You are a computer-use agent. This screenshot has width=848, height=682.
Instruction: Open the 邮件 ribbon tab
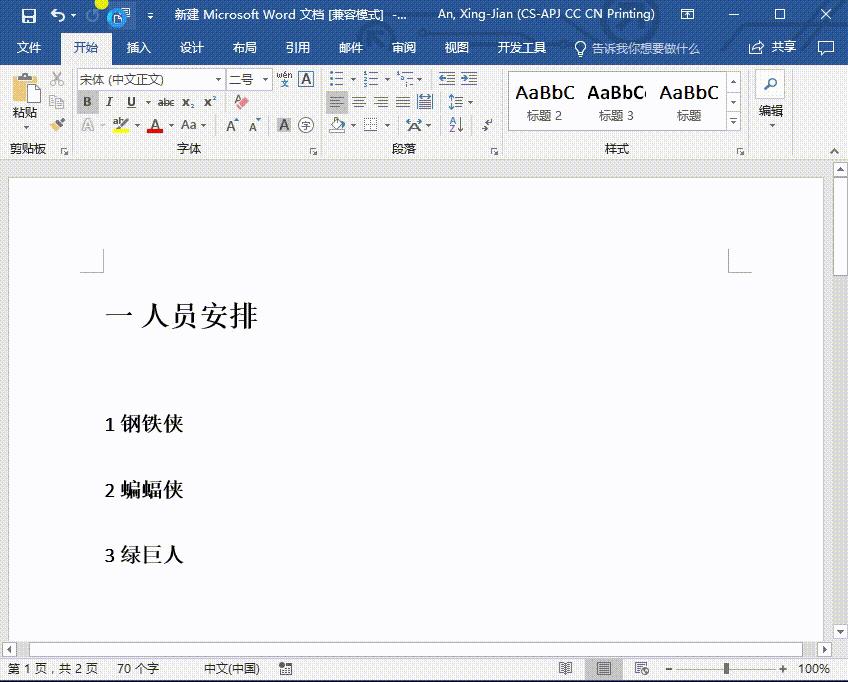[x=349, y=46]
